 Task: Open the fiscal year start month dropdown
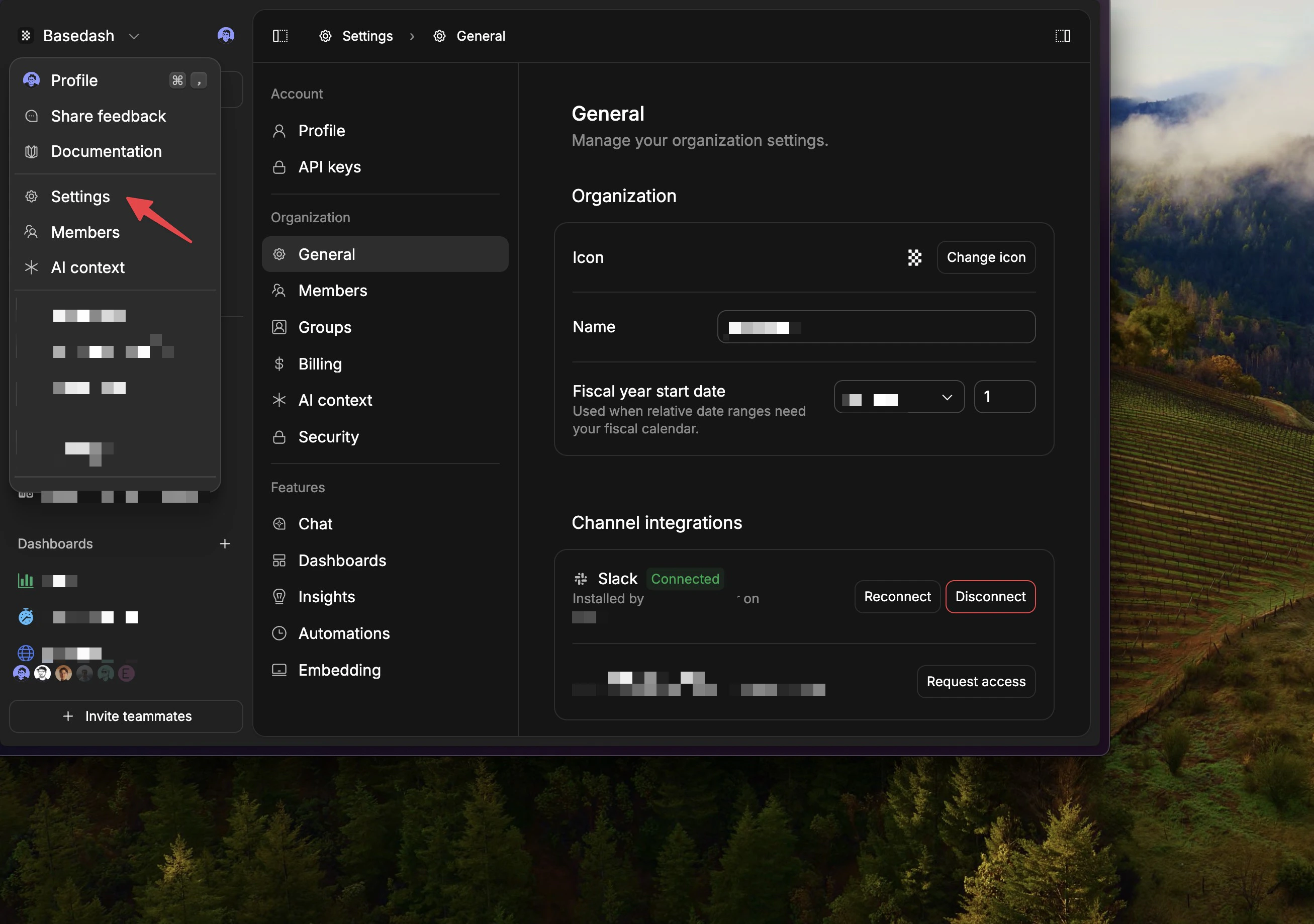click(x=898, y=397)
